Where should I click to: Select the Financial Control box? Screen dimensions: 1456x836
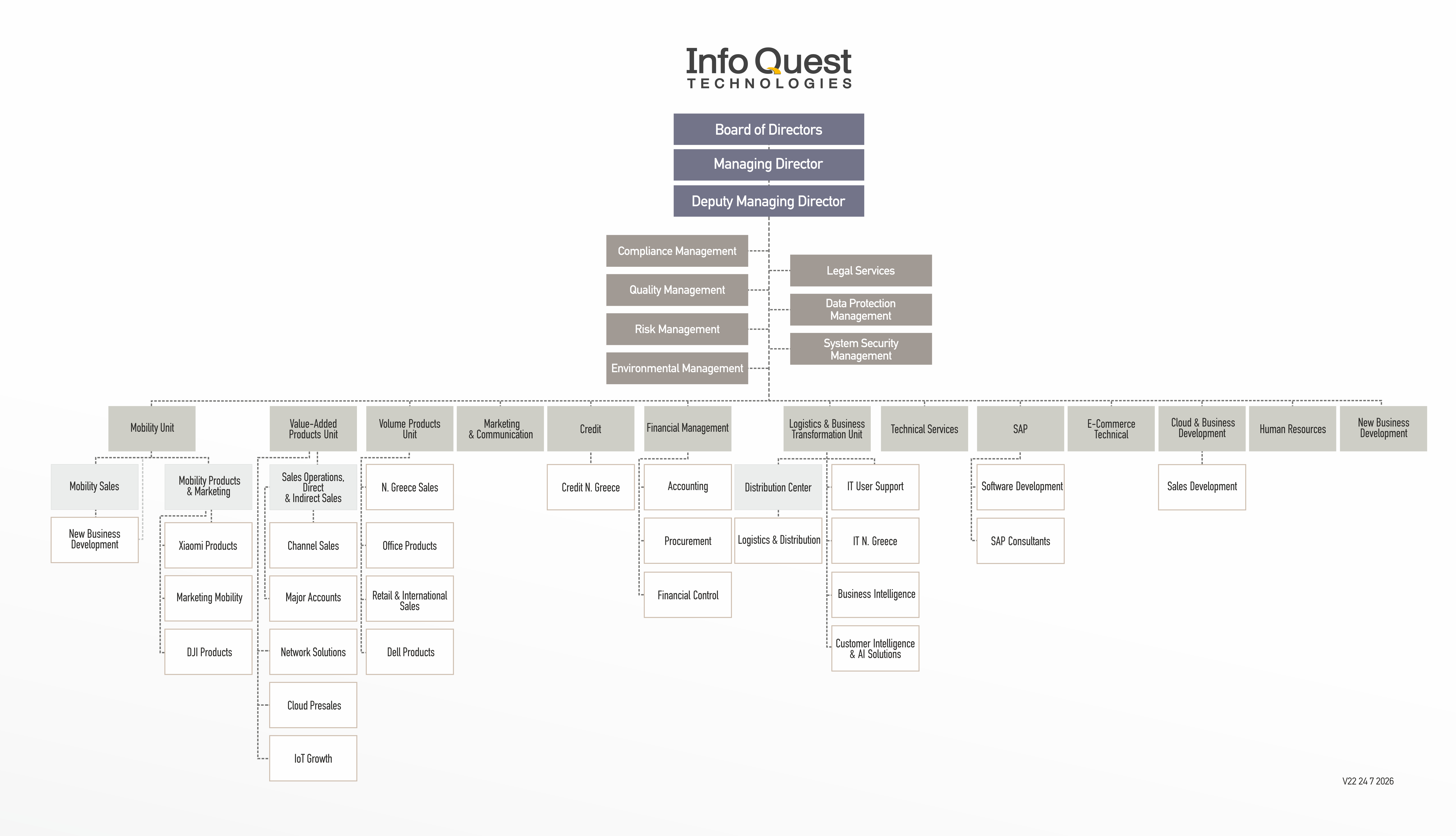(x=688, y=595)
